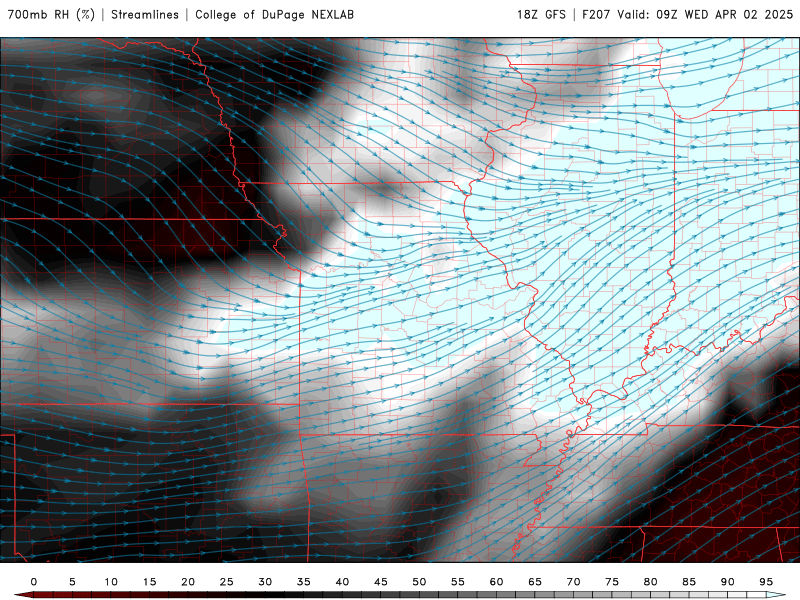Click the 'Valid: 09Z WED APR 02 2025' text
The image size is (800, 600).
(705, 15)
